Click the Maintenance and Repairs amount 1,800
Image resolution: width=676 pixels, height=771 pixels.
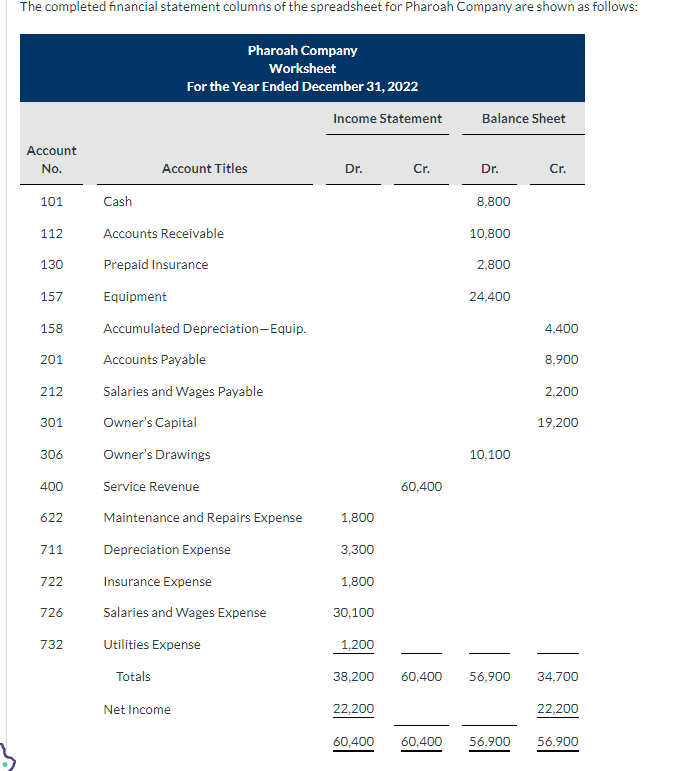(357, 518)
